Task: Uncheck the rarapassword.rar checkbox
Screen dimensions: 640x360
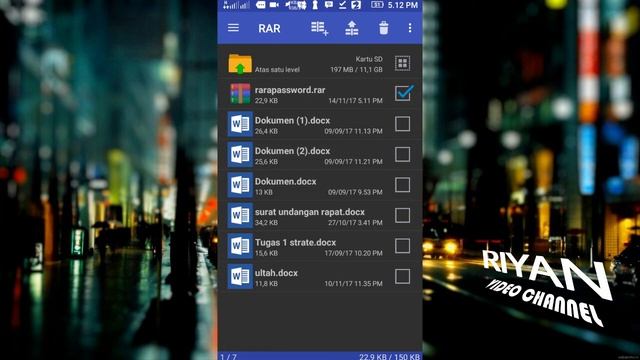Action: pos(403,93)
